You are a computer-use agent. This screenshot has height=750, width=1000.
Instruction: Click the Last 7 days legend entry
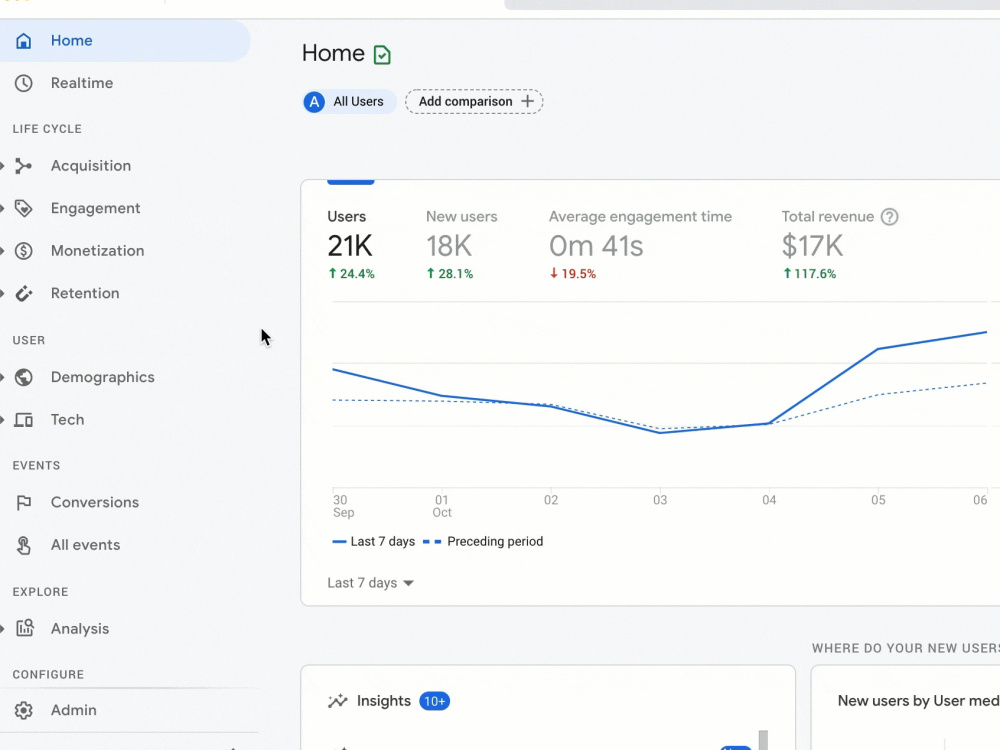374,541
